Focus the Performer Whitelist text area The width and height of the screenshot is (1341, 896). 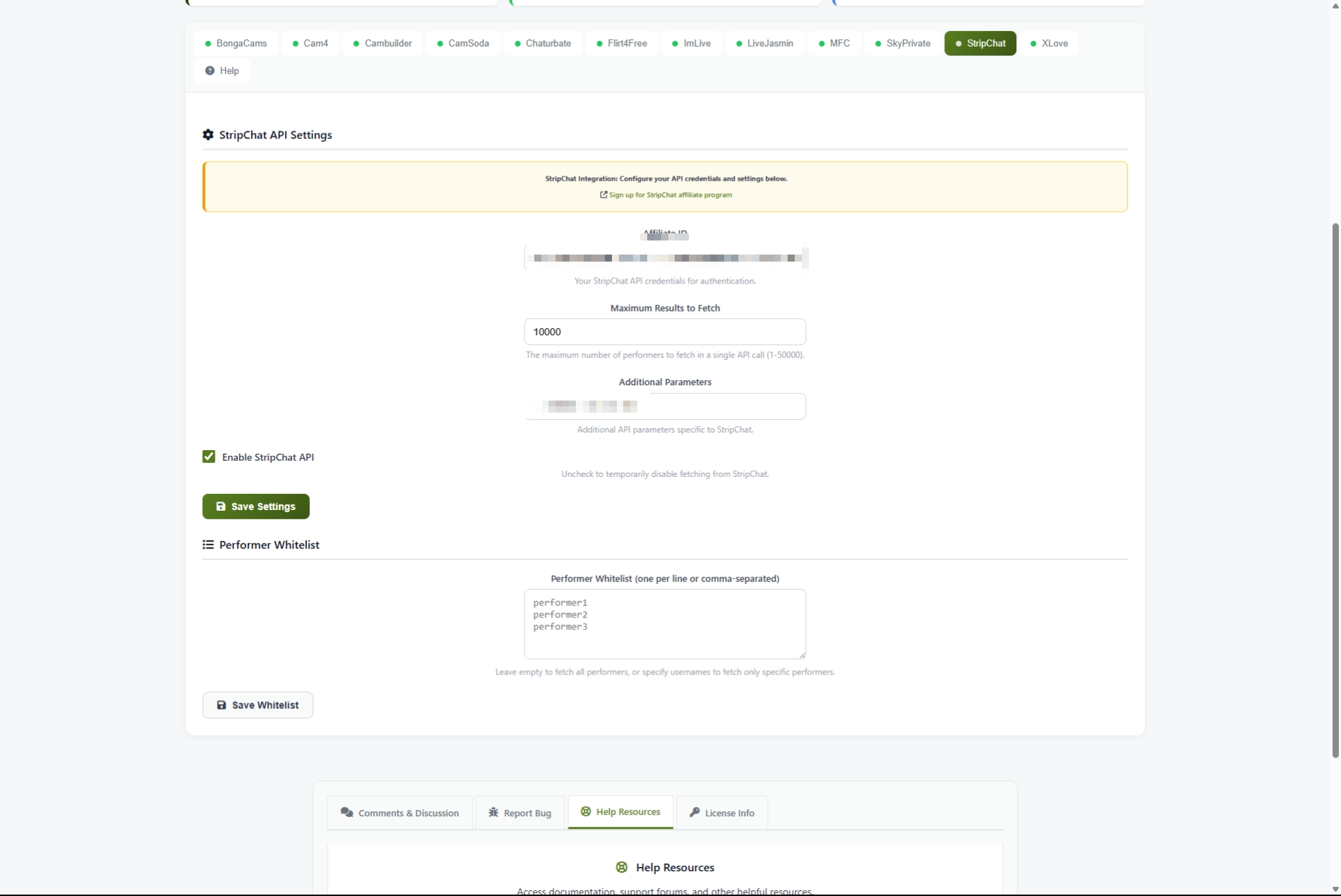pos(665,624)
